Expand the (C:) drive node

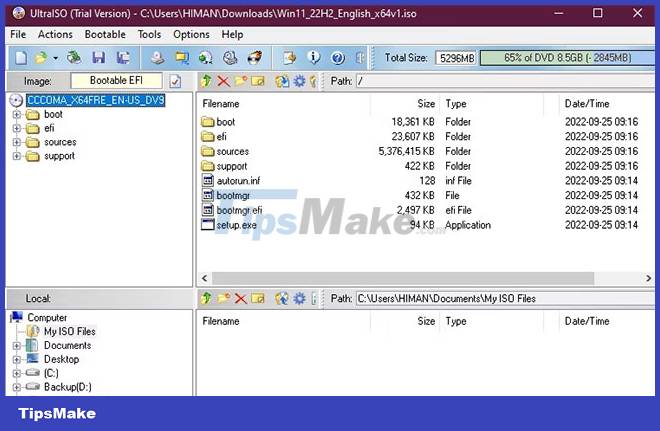tap(16, 373)
